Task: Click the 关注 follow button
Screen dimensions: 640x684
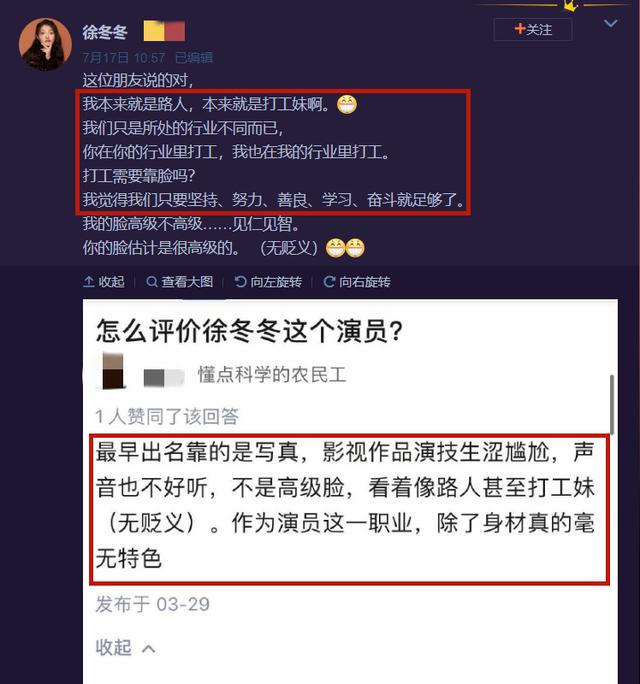Action: pos(533,30)
